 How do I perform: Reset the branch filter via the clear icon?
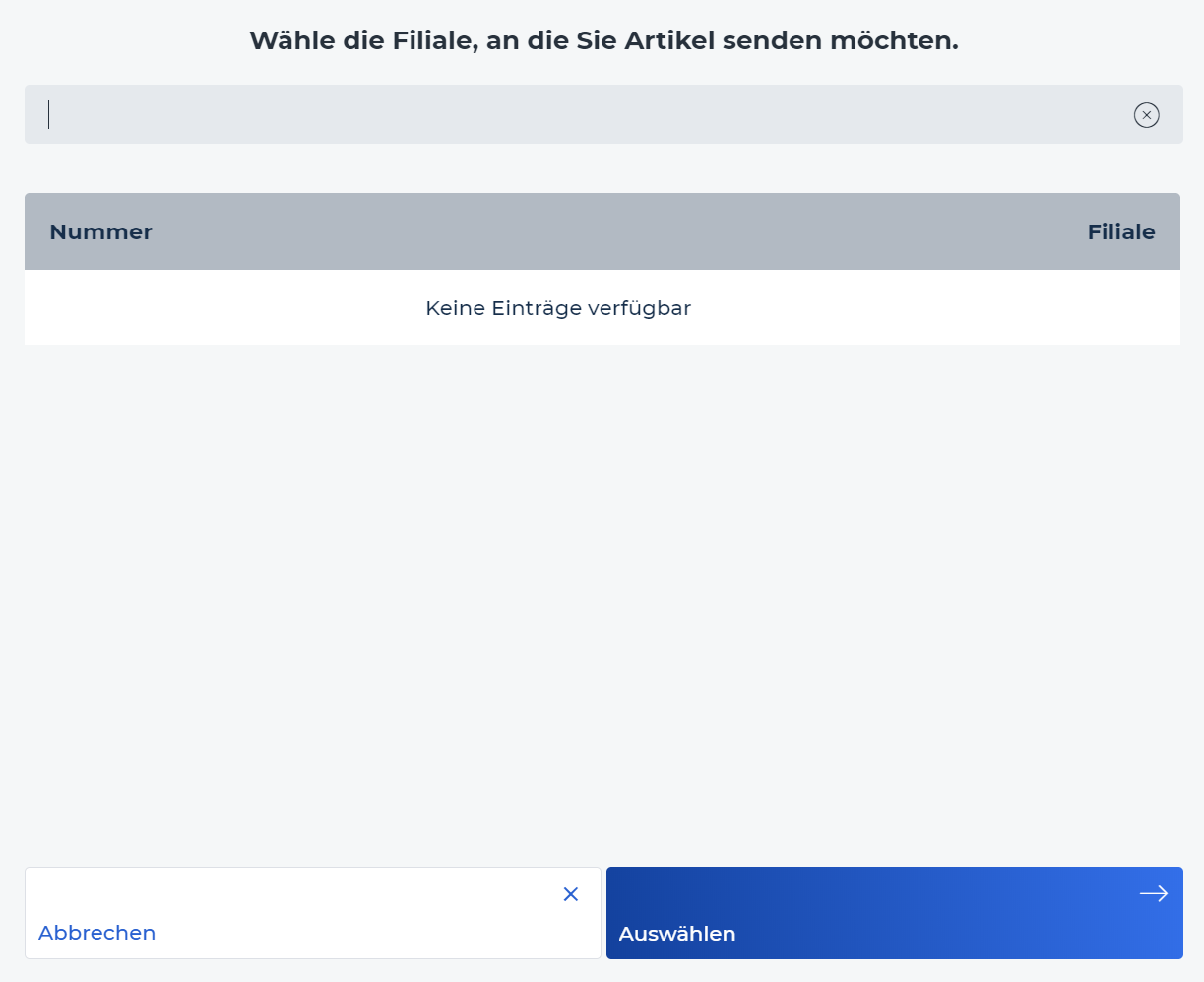[1146, 115]
